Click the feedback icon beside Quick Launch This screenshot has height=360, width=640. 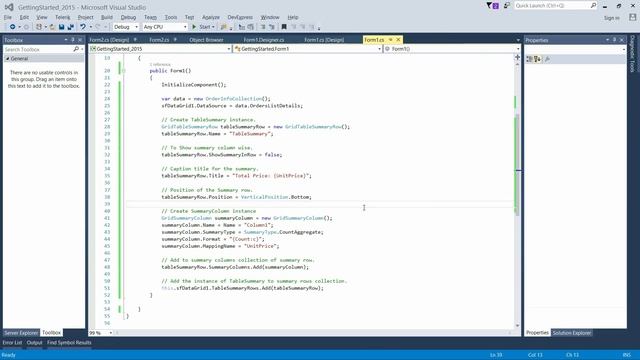[507, 6]
